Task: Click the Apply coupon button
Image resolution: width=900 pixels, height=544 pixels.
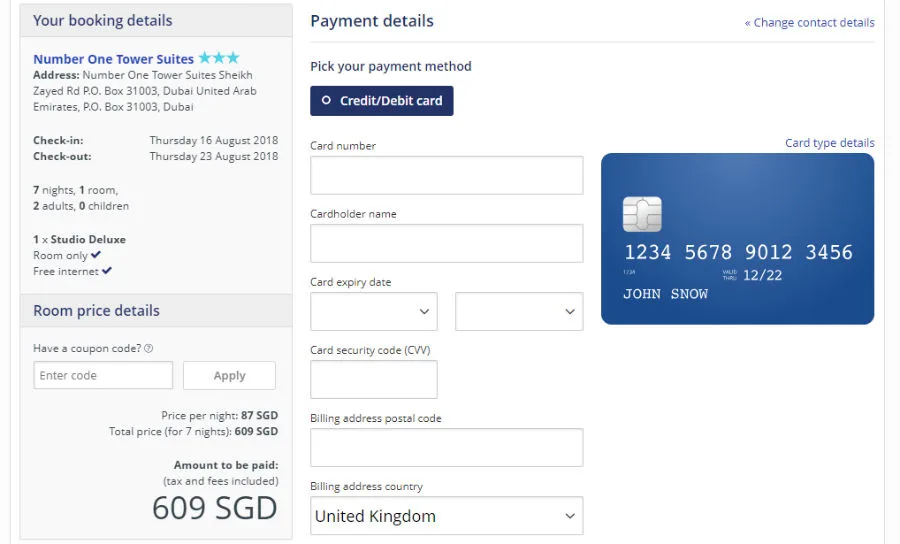Action: [x=229, y=375]
